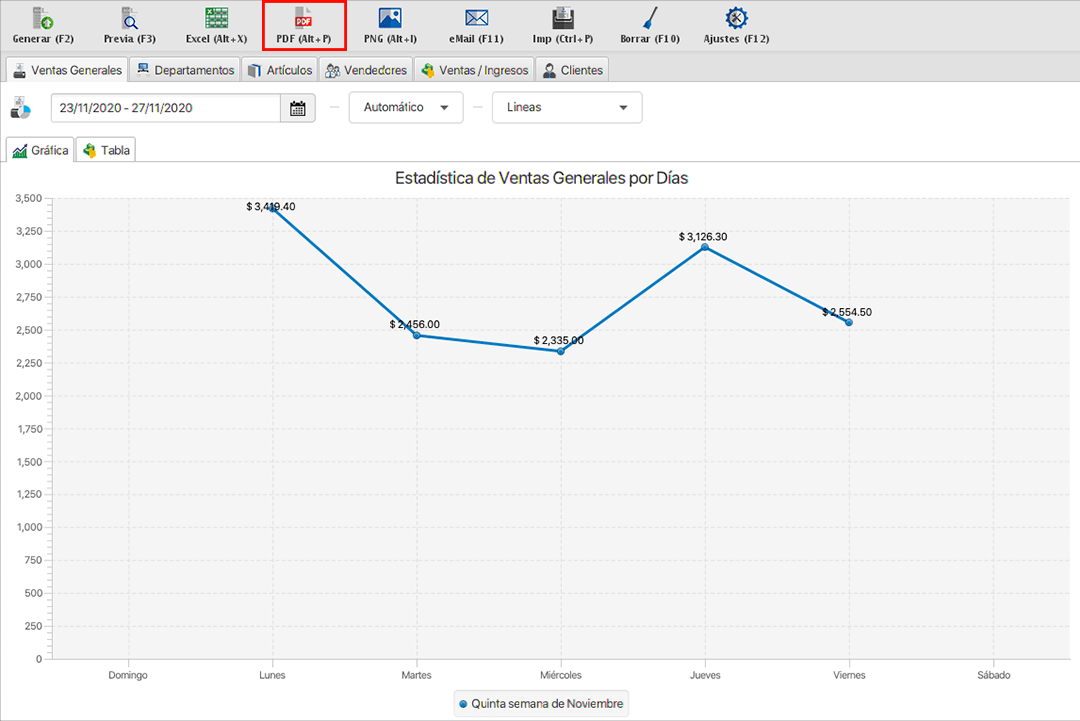Click the Generar (F2) report icon
1080x721 pixels.
[43, 26]
